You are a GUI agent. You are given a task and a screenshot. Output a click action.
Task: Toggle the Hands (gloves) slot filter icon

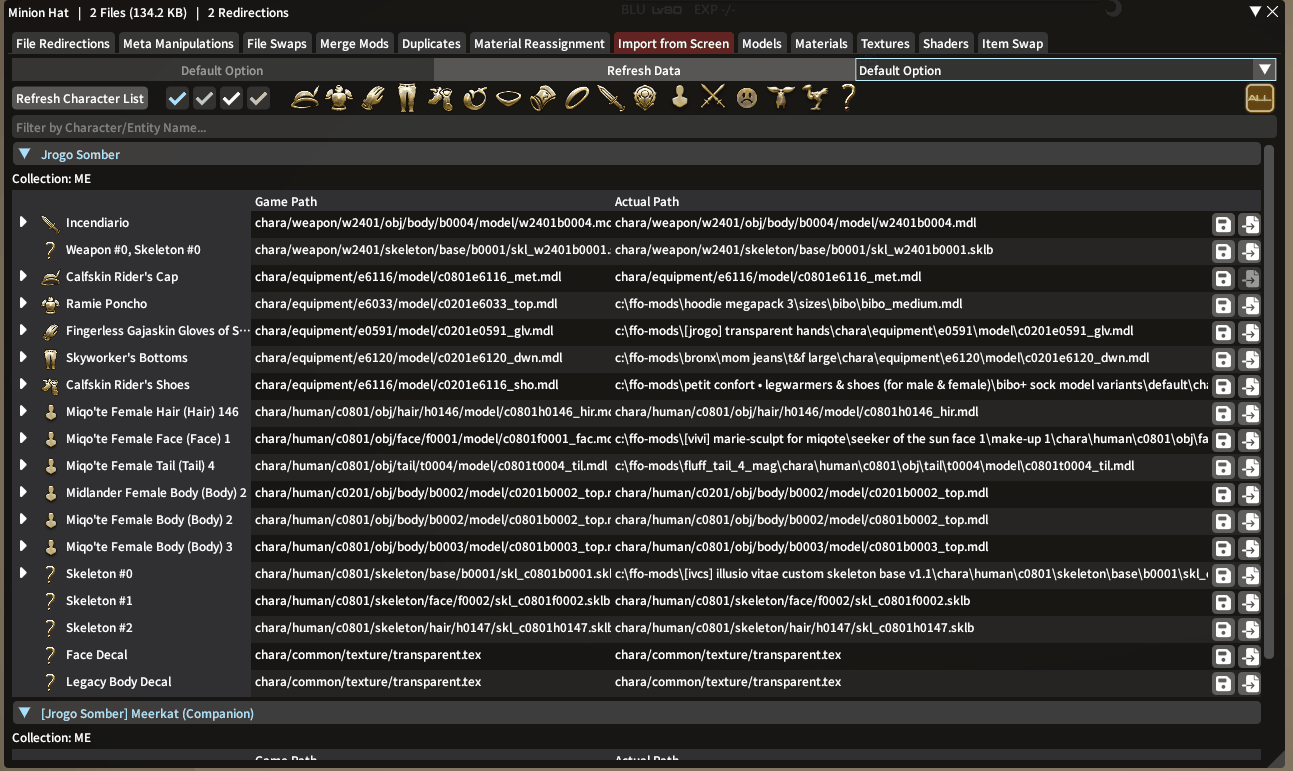tap(373, 98)
